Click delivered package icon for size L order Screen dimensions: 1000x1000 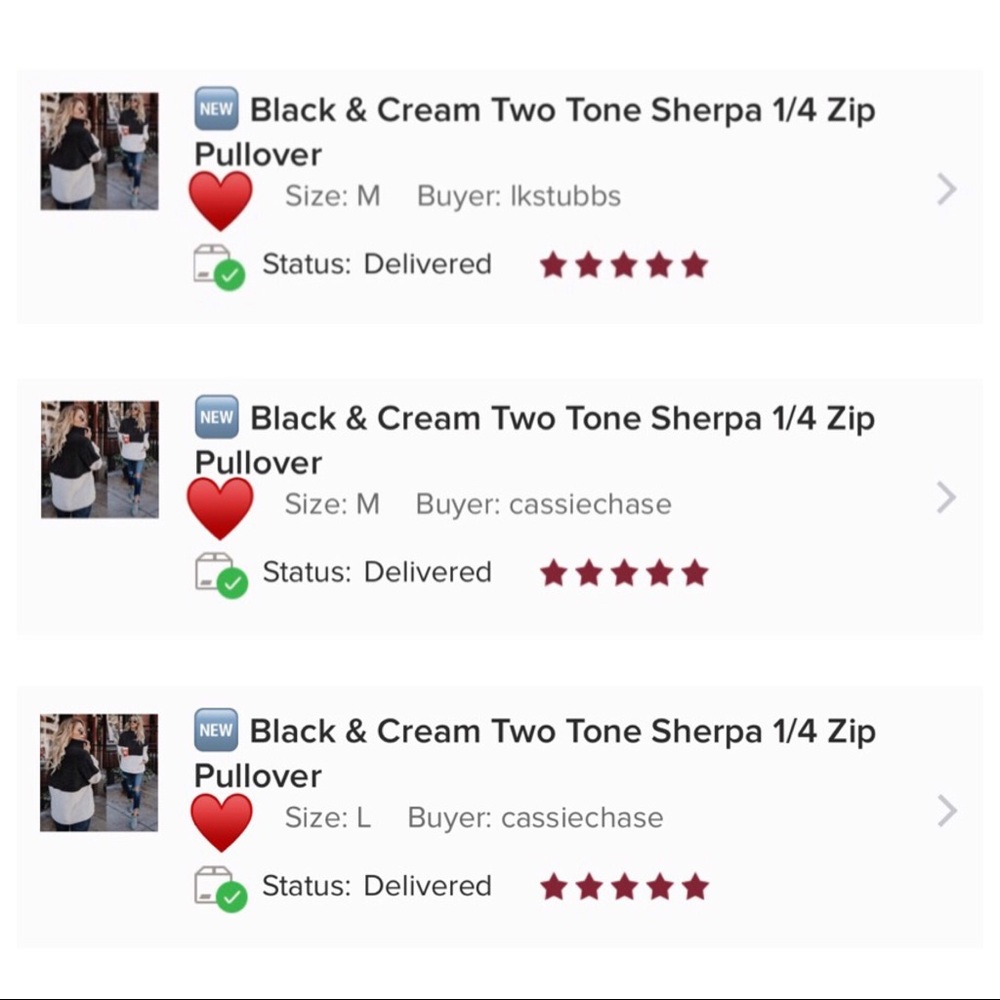[x=221, y=888]
